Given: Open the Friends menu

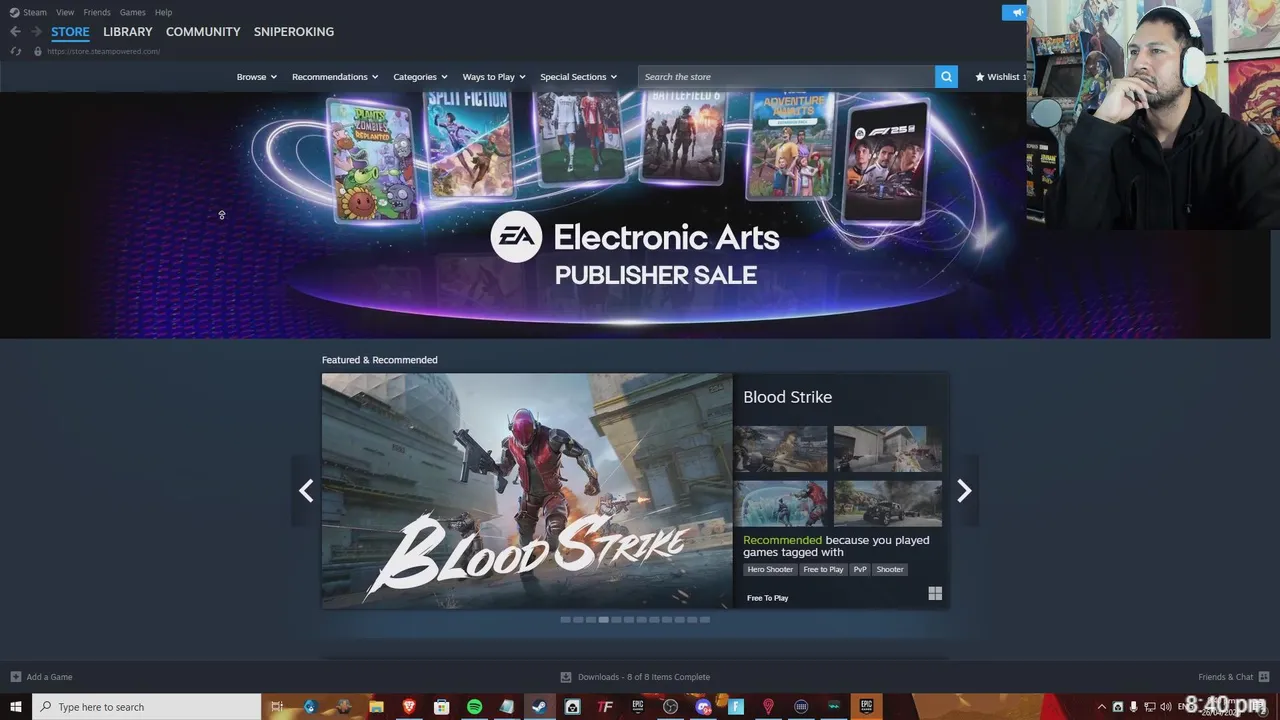Looking at the screenshot, I should click(97, 12).
